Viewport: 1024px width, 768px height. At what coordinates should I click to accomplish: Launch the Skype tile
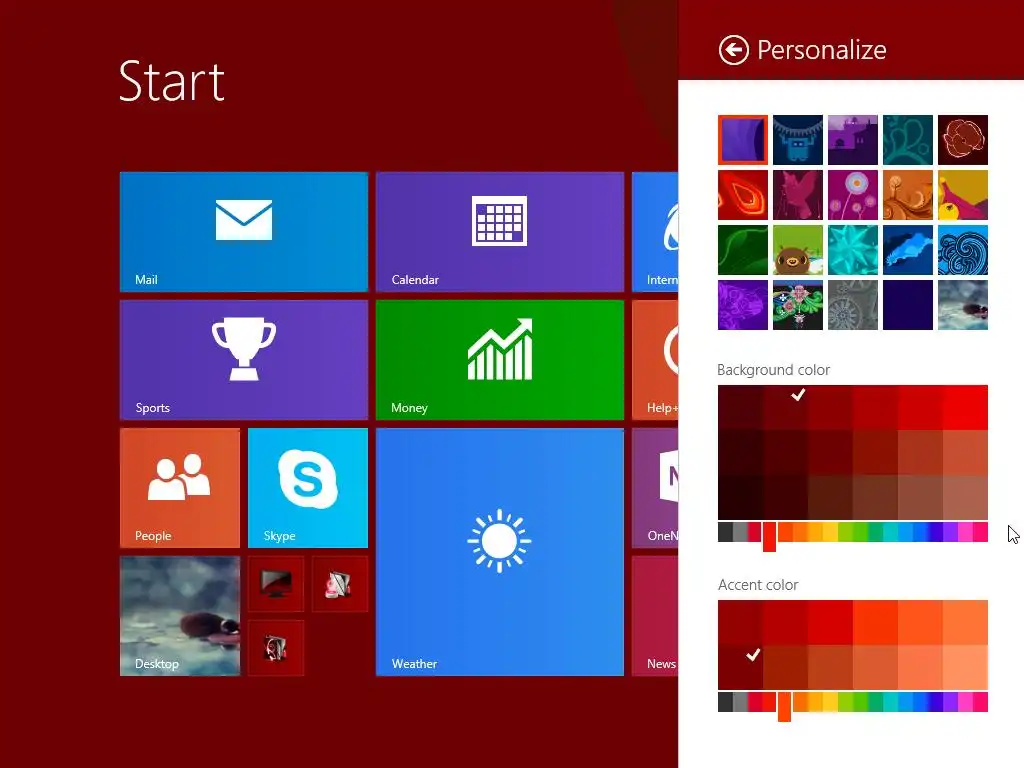[308, 488]
